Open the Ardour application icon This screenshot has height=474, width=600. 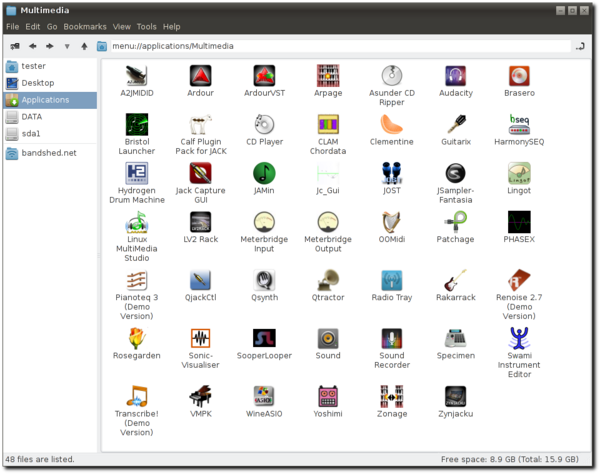(201, 76)
